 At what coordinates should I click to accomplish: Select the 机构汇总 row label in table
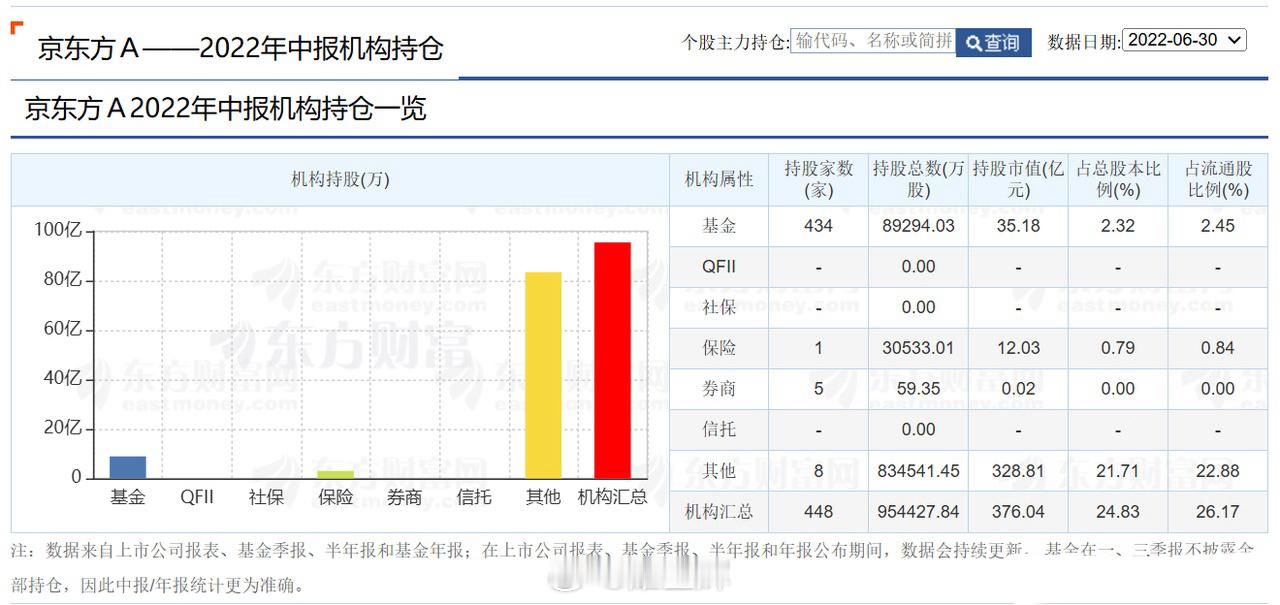coord(719,512)
